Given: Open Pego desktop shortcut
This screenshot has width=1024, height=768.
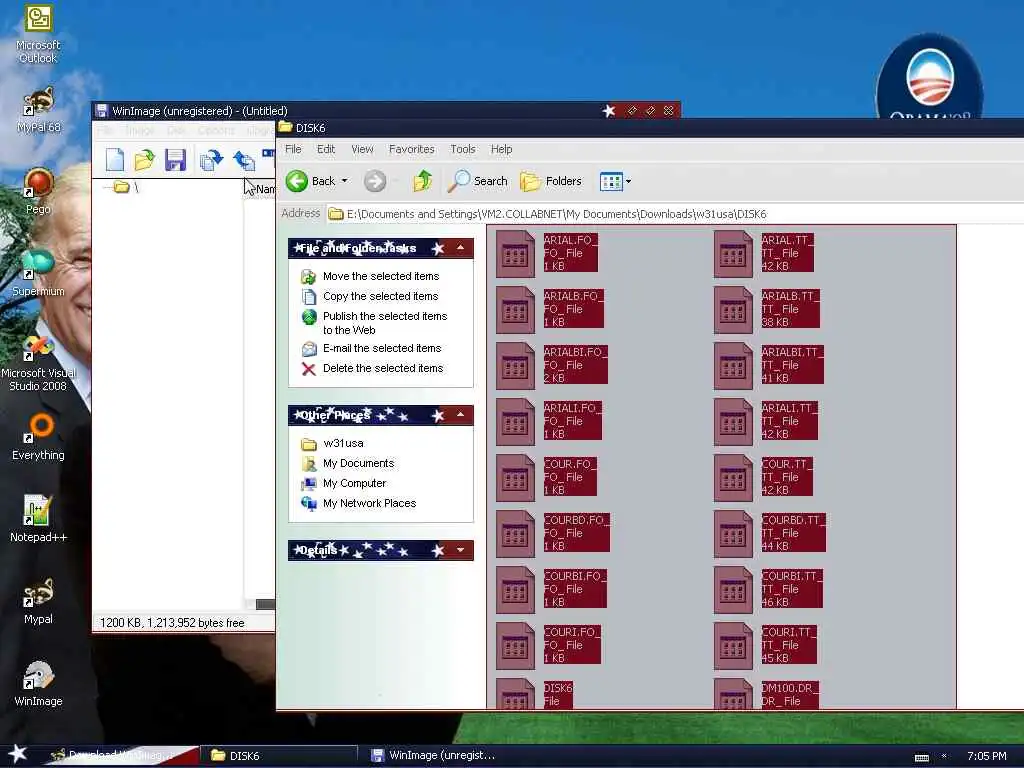Looking at the screenshot, I should point(39,191).
